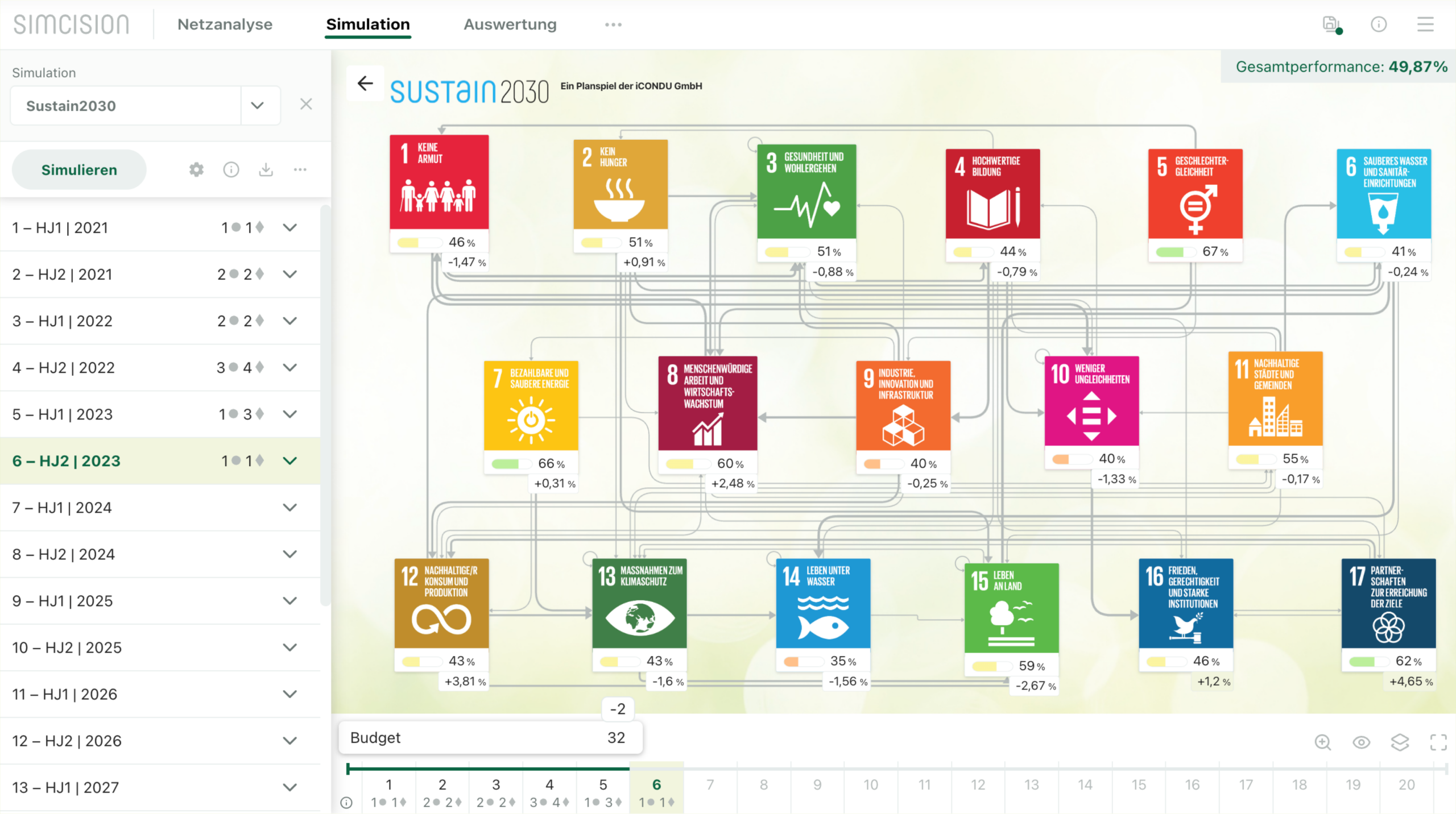Image resolution: width=1456 pixels, height=814 pixels.
Task: Click the info icon next to Simulieren
Action: (x=231, y=169)
